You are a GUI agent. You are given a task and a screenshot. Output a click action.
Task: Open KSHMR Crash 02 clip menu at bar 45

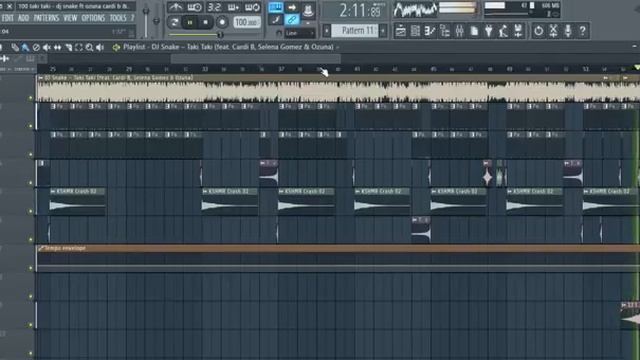coord(434,191)
